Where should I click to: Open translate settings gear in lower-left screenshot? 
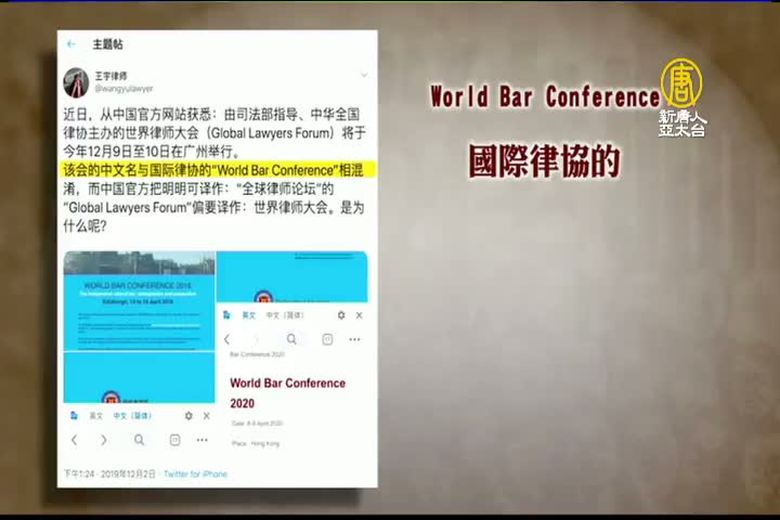pos(189,416)
